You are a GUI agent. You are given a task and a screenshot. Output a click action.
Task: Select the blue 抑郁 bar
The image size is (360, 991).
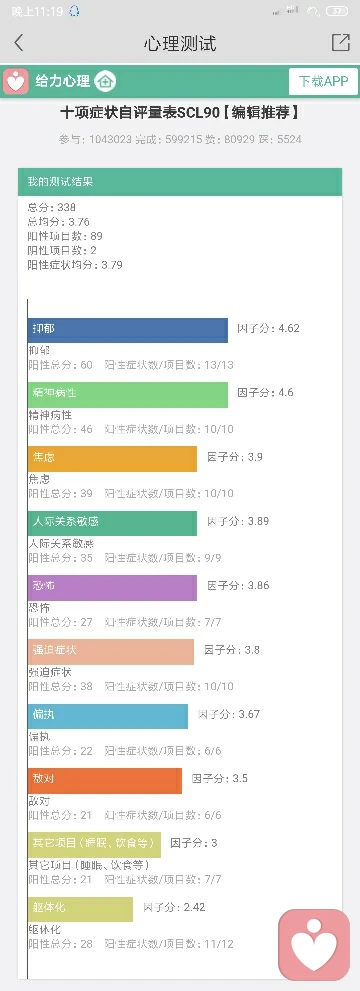[x=128, y=330]
